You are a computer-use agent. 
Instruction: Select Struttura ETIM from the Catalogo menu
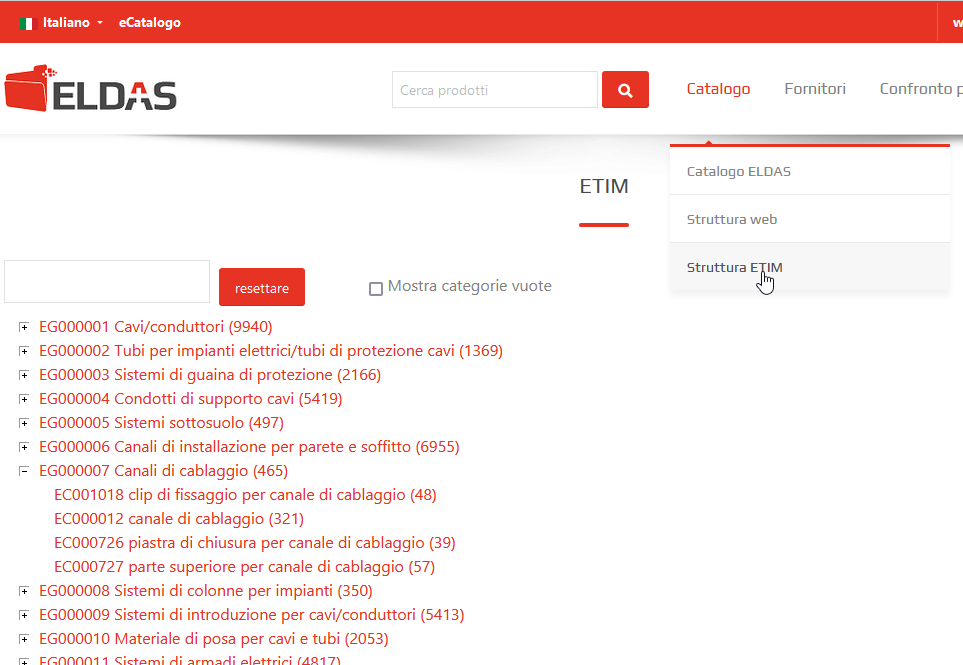pos(735,267)
